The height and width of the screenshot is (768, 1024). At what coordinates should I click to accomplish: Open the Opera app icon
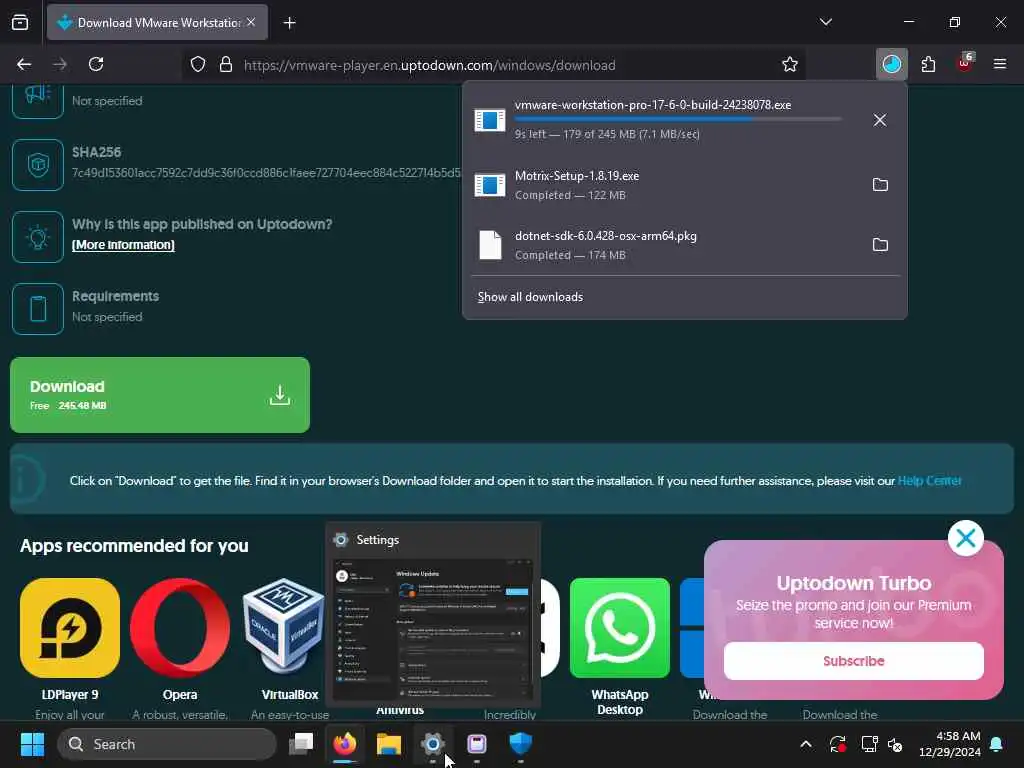pyautogui.click(x=180, y=628)
